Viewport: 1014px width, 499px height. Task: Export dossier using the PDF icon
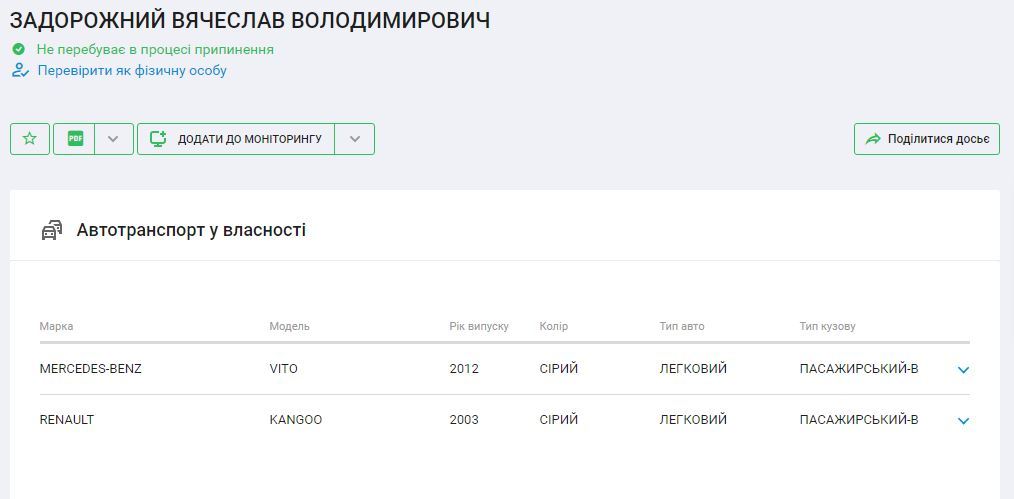pyautogui.click(x=76, y=139)
